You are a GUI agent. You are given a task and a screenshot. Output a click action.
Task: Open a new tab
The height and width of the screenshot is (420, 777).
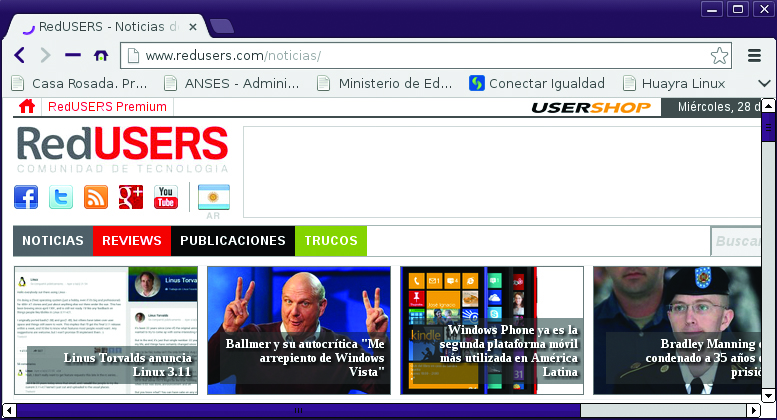pos(222,26)
